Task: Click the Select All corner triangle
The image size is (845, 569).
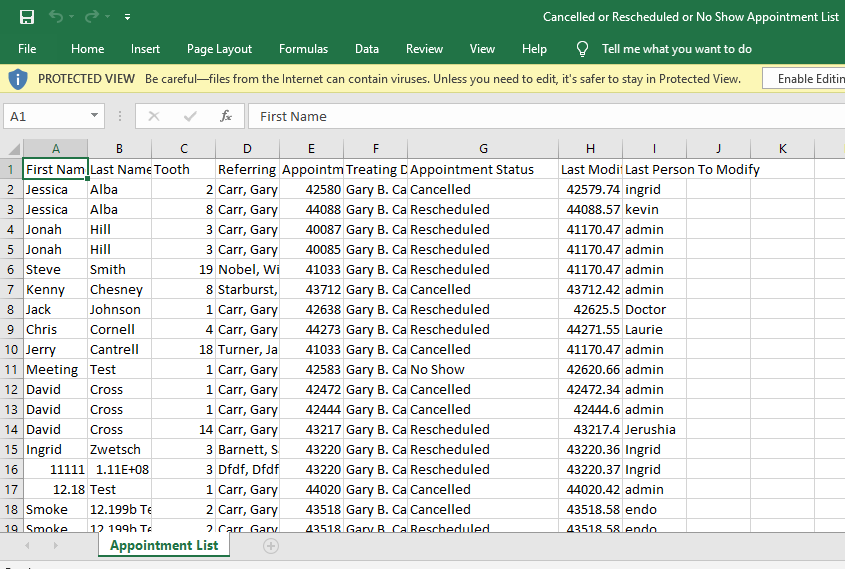Action: (x=12, y=149)
